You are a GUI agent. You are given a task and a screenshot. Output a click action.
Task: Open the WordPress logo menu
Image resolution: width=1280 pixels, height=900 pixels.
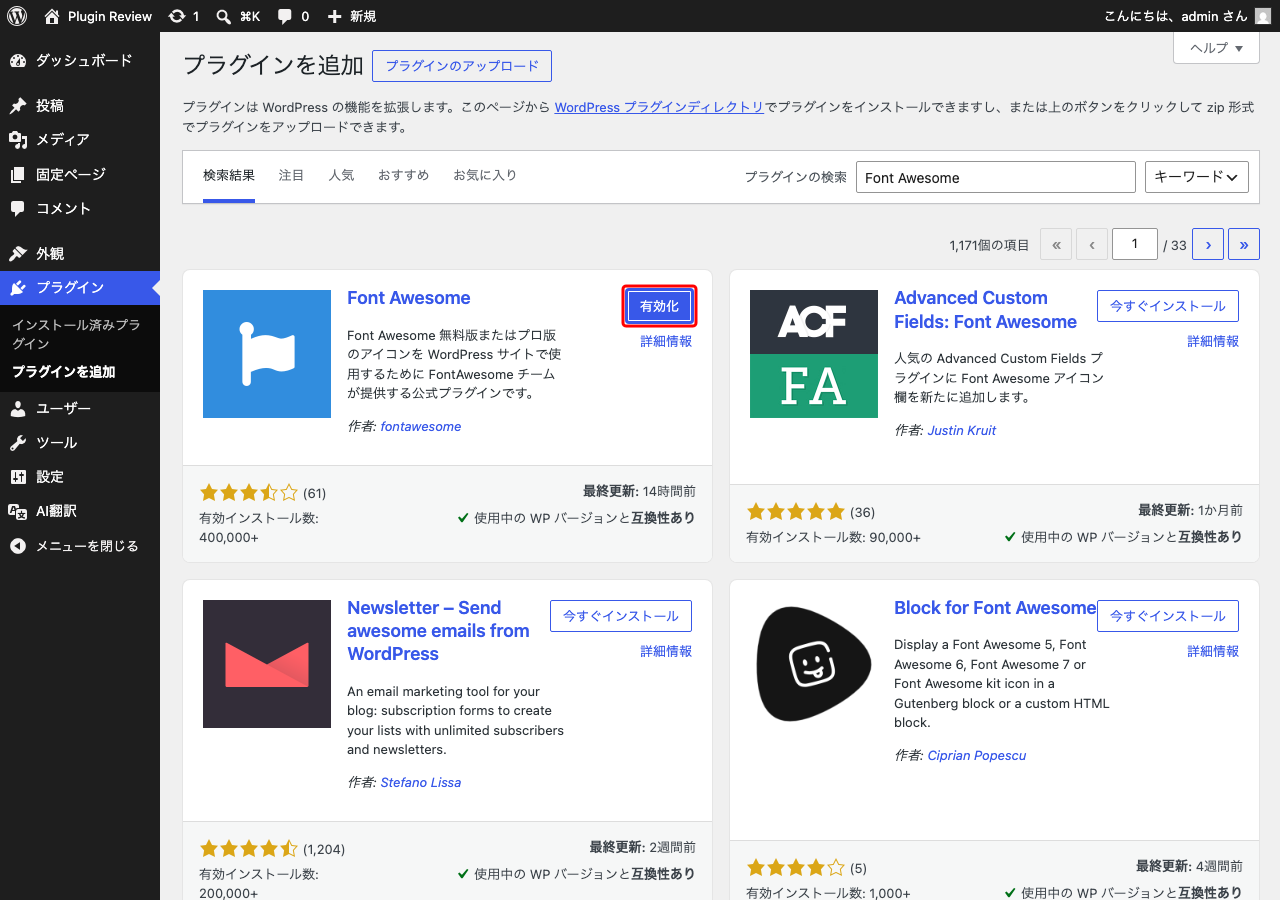(17, 16)
